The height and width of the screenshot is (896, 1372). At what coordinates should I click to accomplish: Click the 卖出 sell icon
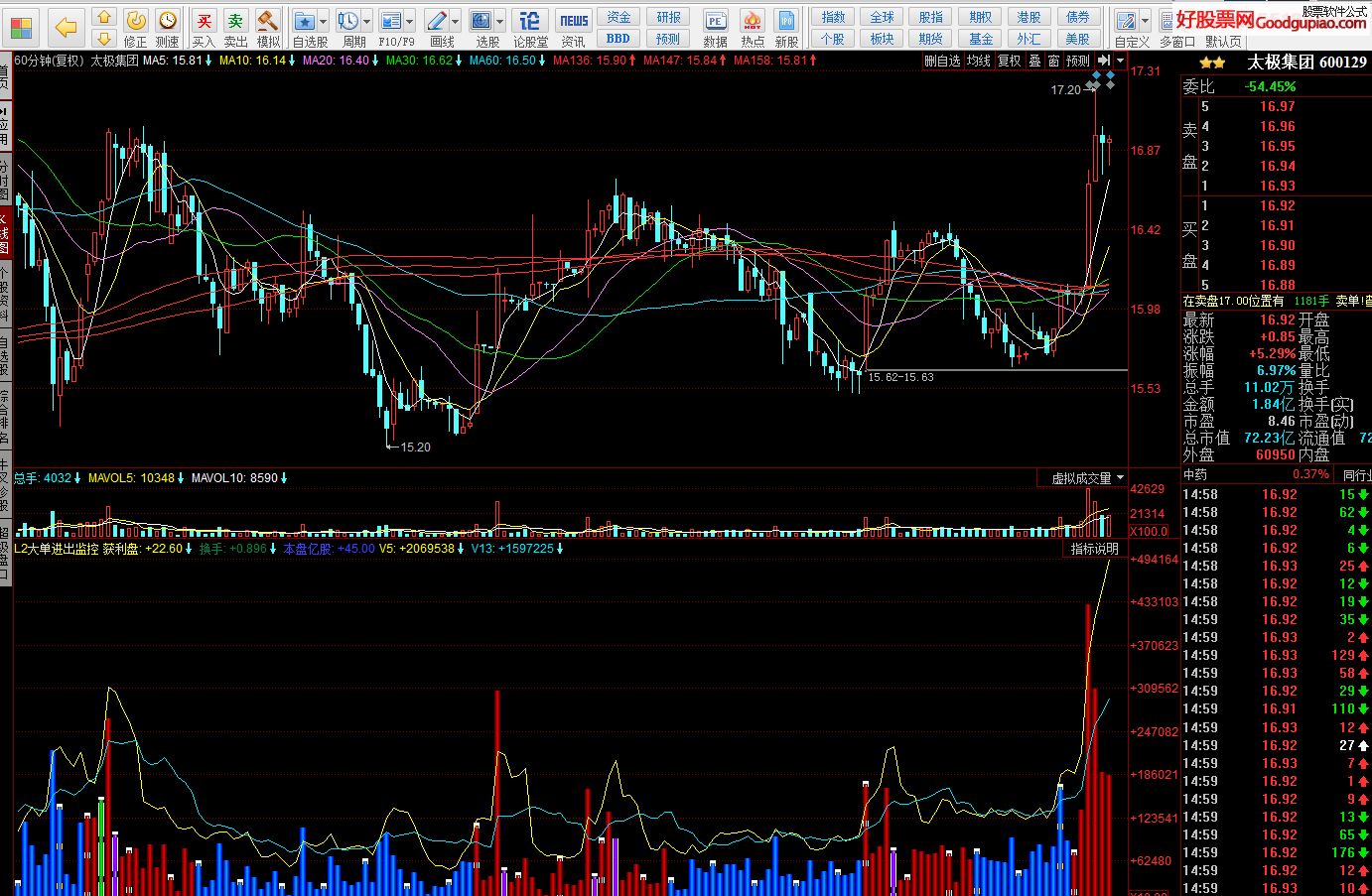click(235, 27)
